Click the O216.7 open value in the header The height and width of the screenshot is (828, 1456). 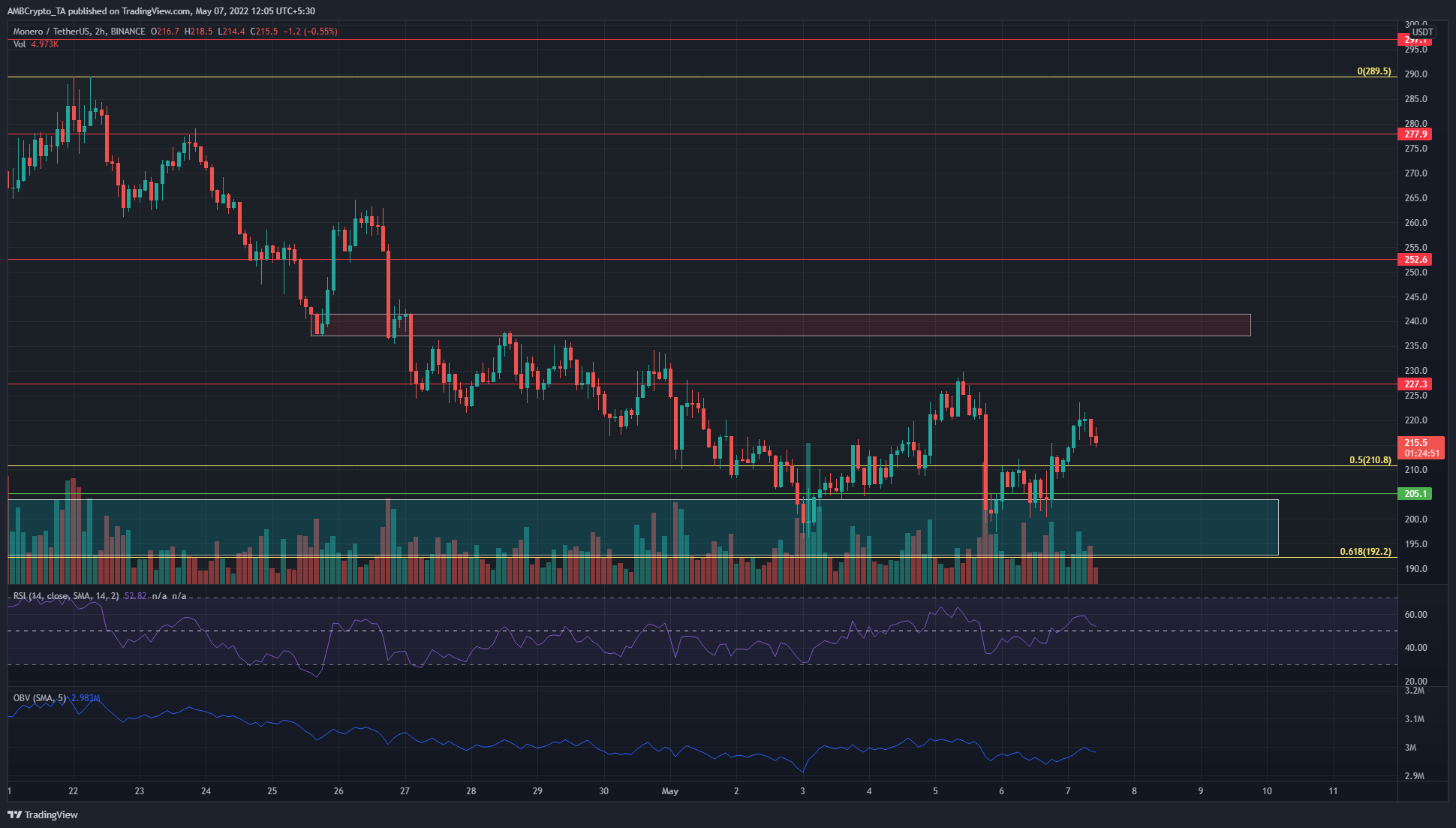point(165,32)
